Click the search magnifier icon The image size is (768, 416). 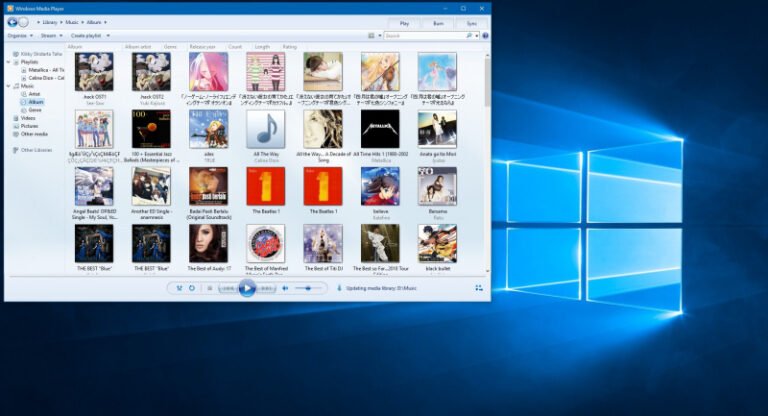pyautogui.click(x=467, y=35)
